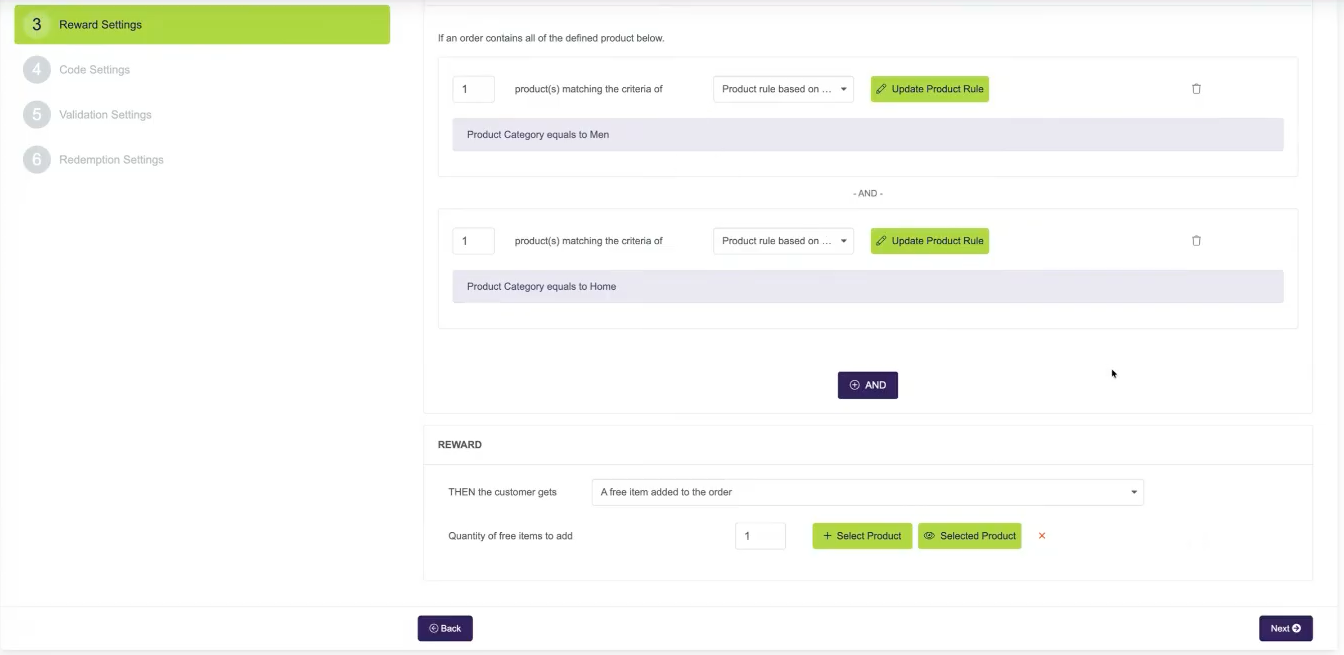Remove the selected free product with the red X
The image size is (1344, 655).
[1042, 536]
